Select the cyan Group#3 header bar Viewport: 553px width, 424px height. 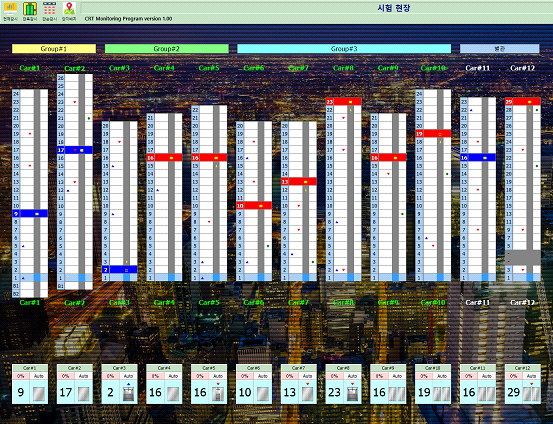click(x=344, y=49)
